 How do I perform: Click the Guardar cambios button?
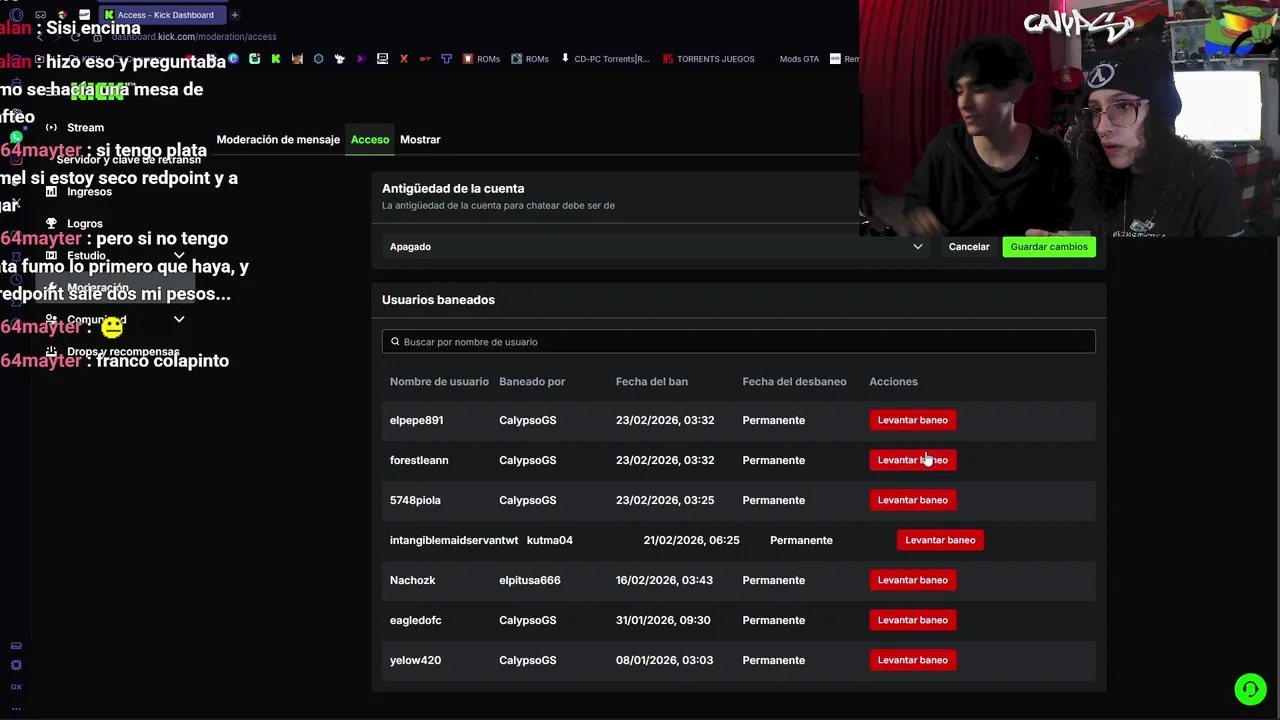[1049, 247]
